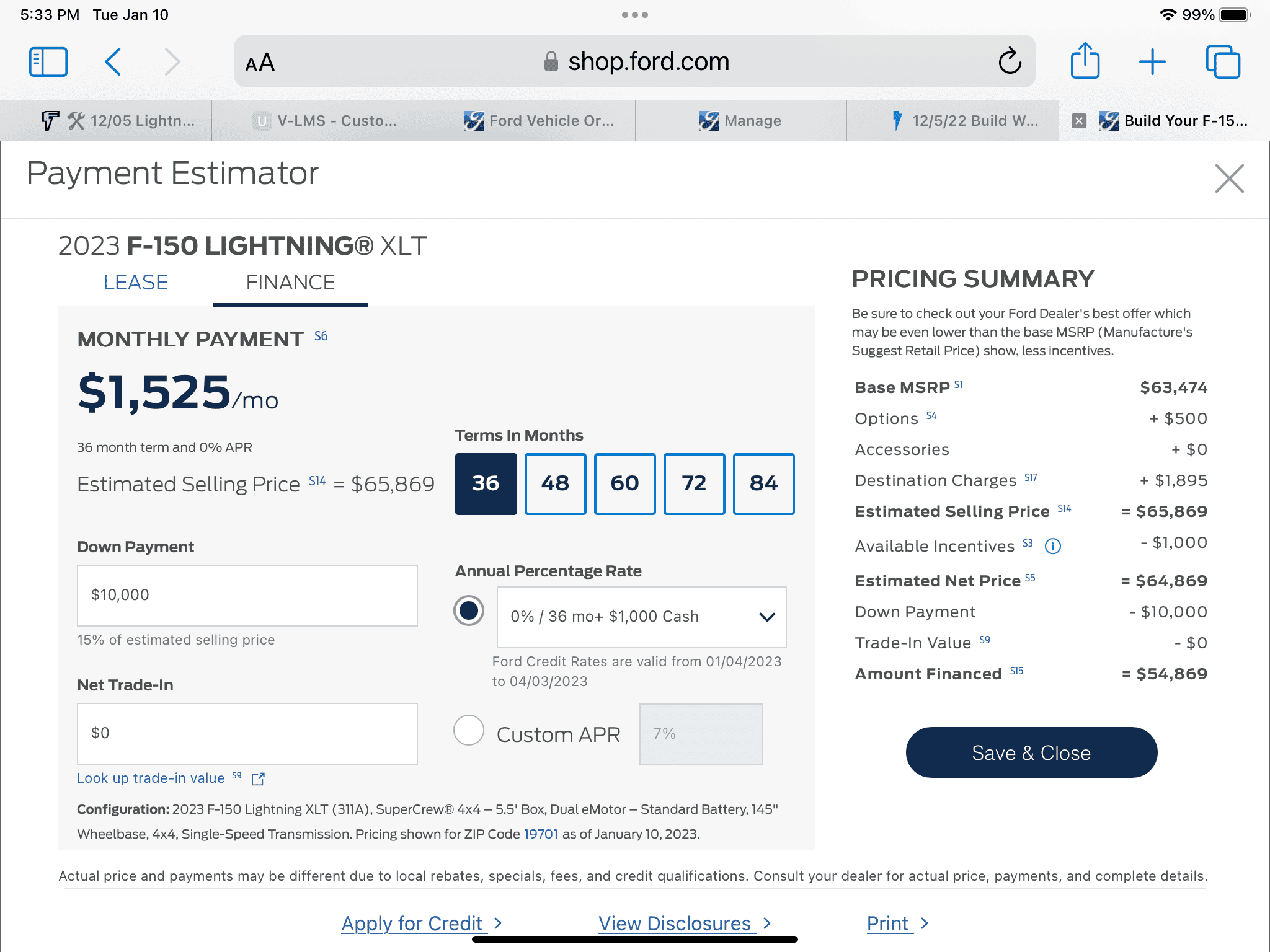This screenshot has height=952, width=1270.
Task: Select the Custom APR radio button
Action: tap(469, 731)
